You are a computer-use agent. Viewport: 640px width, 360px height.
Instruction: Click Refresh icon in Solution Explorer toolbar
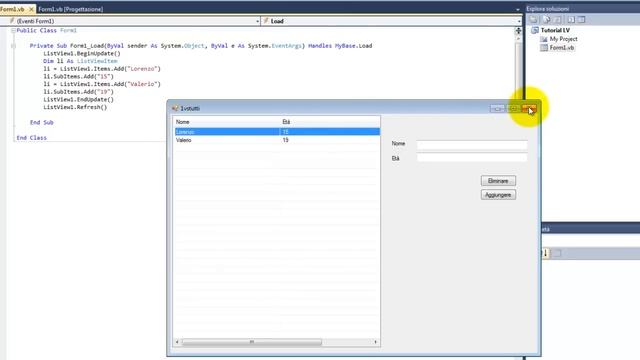[558, 20]
